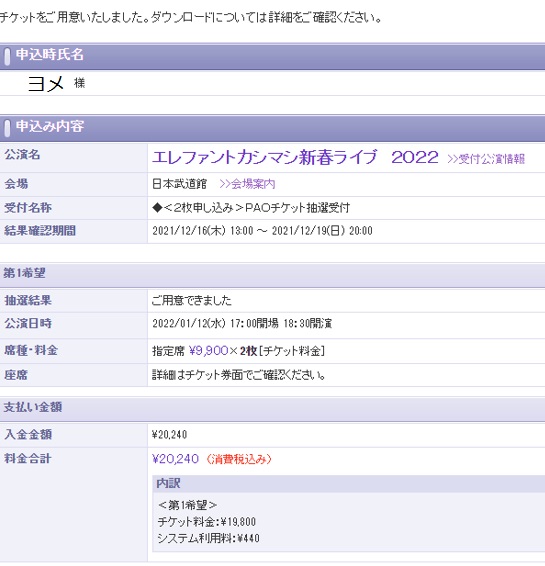This screenshot has width=545, height=566.
Task: Click the エレファントカシマシ新春ライブ 2022 title
Action: (295, 157)
